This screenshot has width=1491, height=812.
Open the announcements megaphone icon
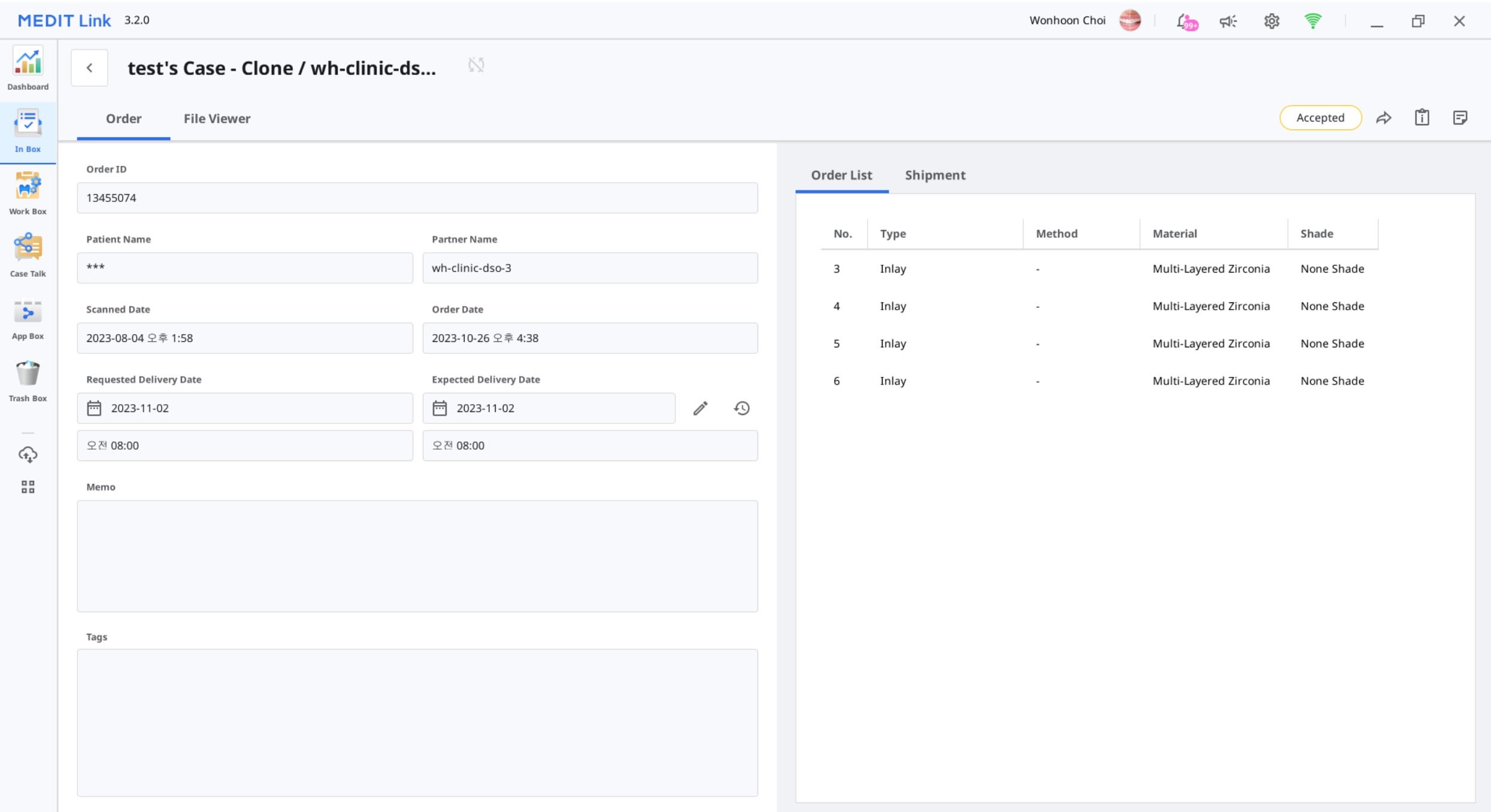point(1228,22)
